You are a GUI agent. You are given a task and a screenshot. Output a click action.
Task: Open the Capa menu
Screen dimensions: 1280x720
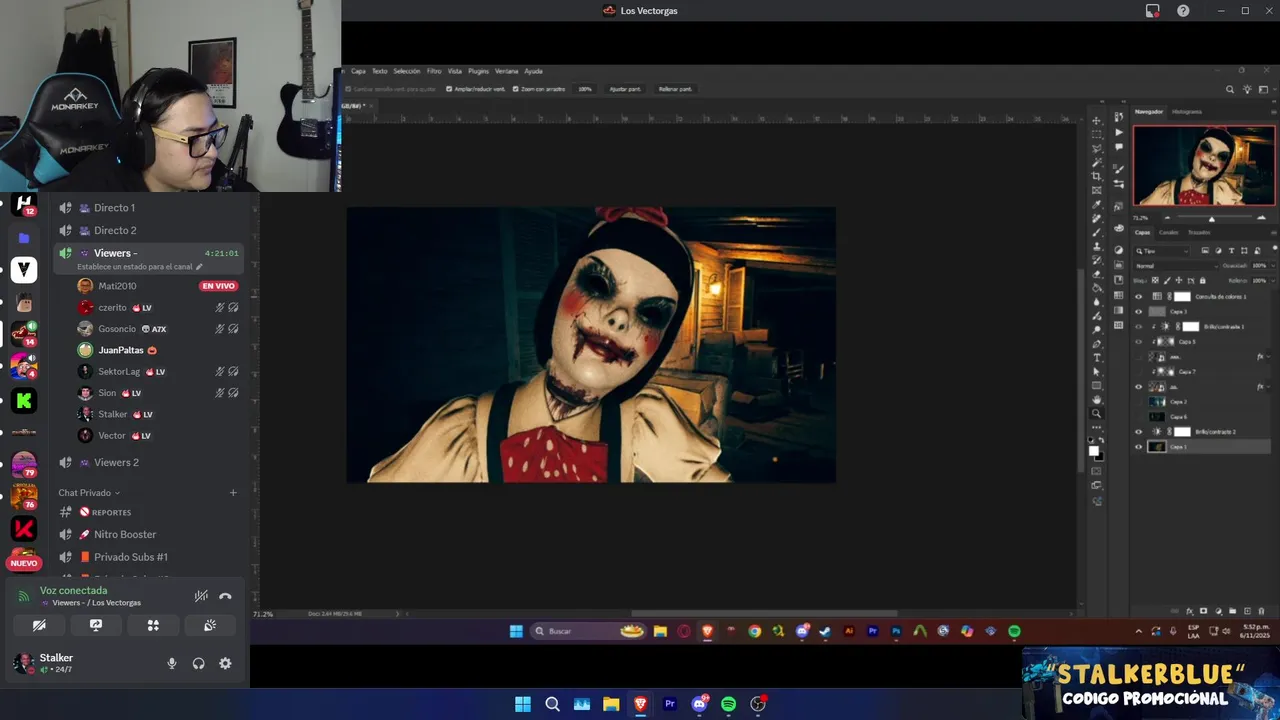(x=358, y=71)
